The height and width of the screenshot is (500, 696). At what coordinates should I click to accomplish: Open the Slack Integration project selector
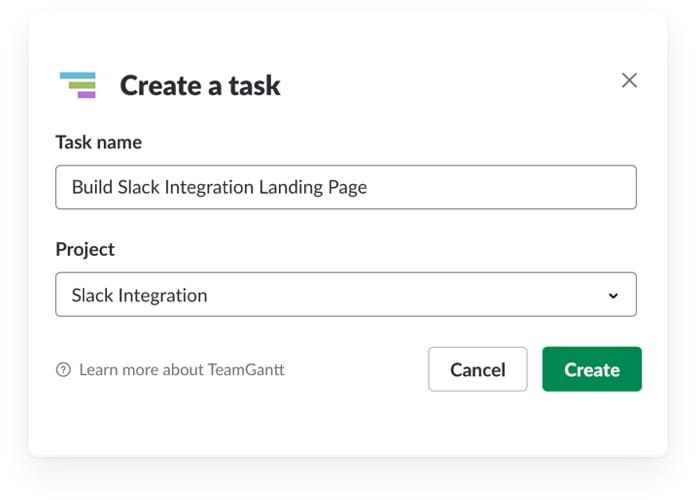[x=345, y=295]
